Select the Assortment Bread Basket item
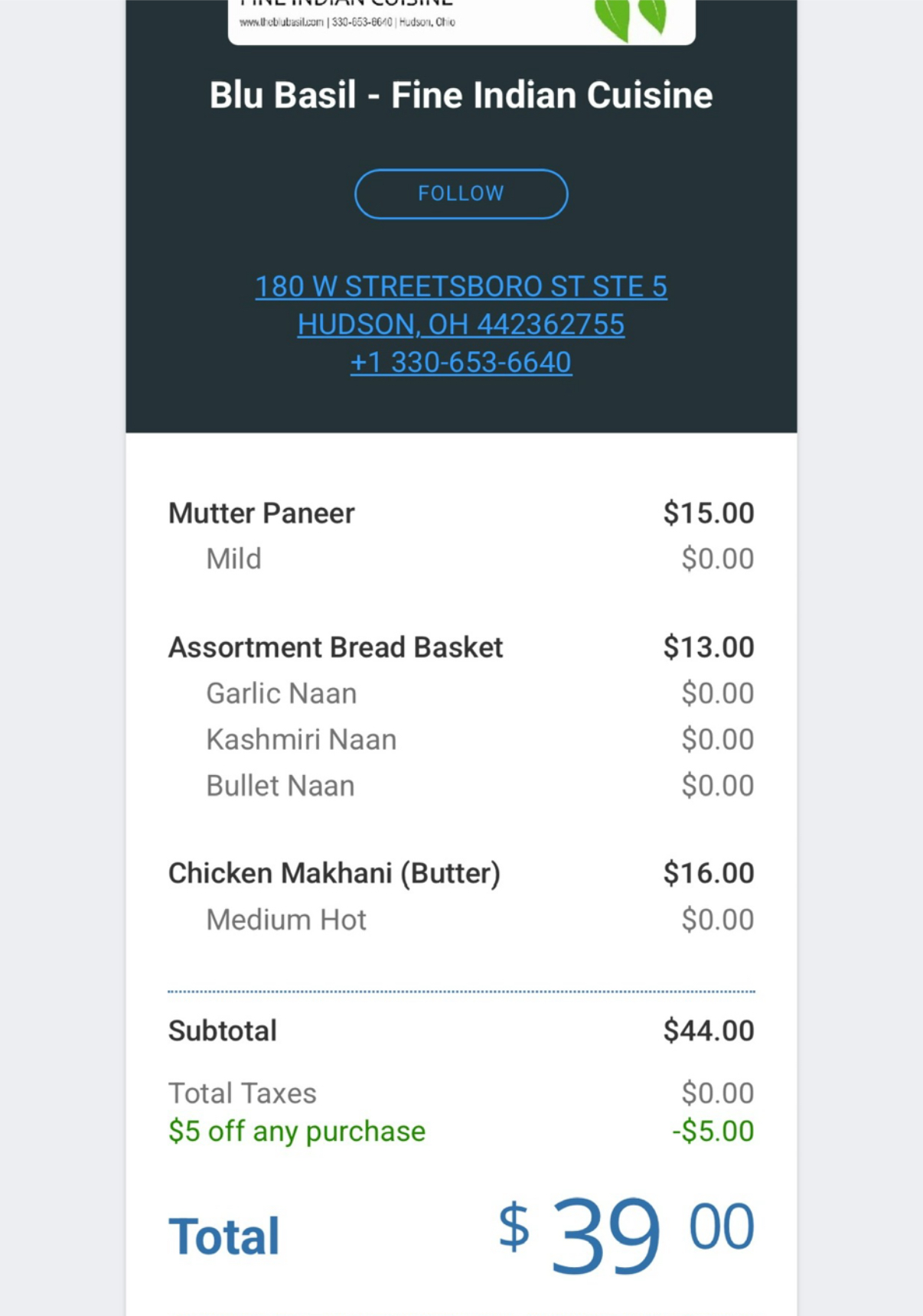This screenshot has height=1316, width=923. tap(335, 648)
